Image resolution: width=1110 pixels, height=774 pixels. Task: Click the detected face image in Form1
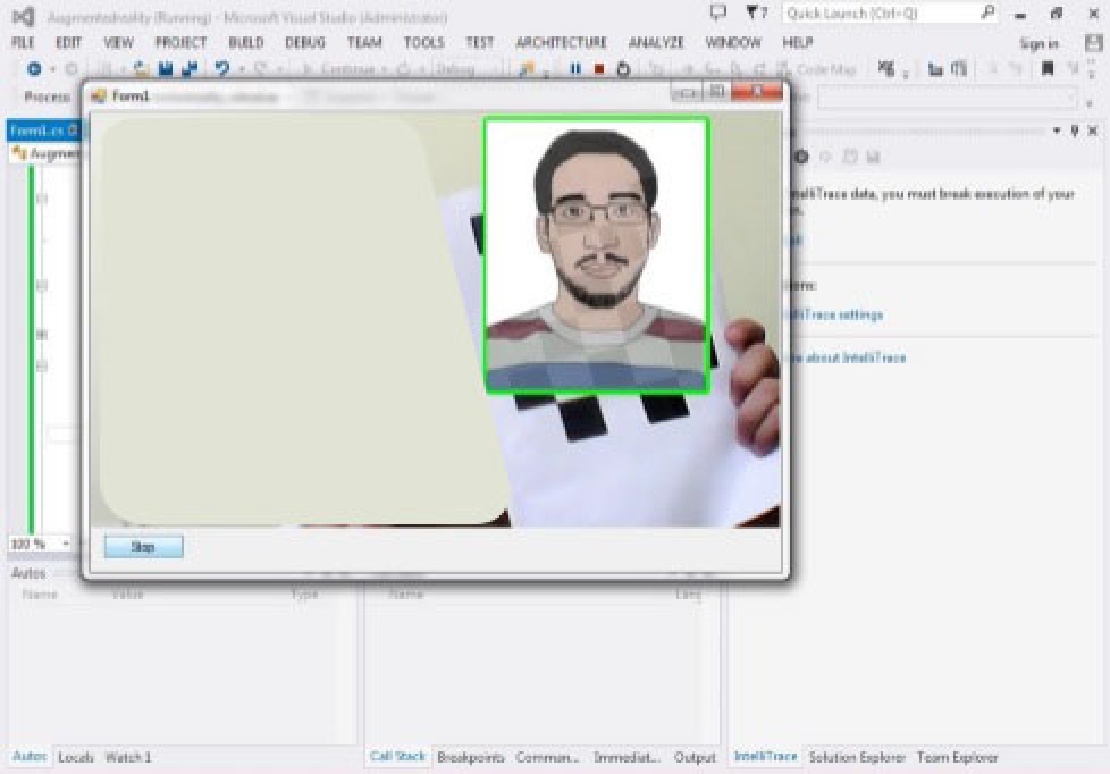pos(597,255)
